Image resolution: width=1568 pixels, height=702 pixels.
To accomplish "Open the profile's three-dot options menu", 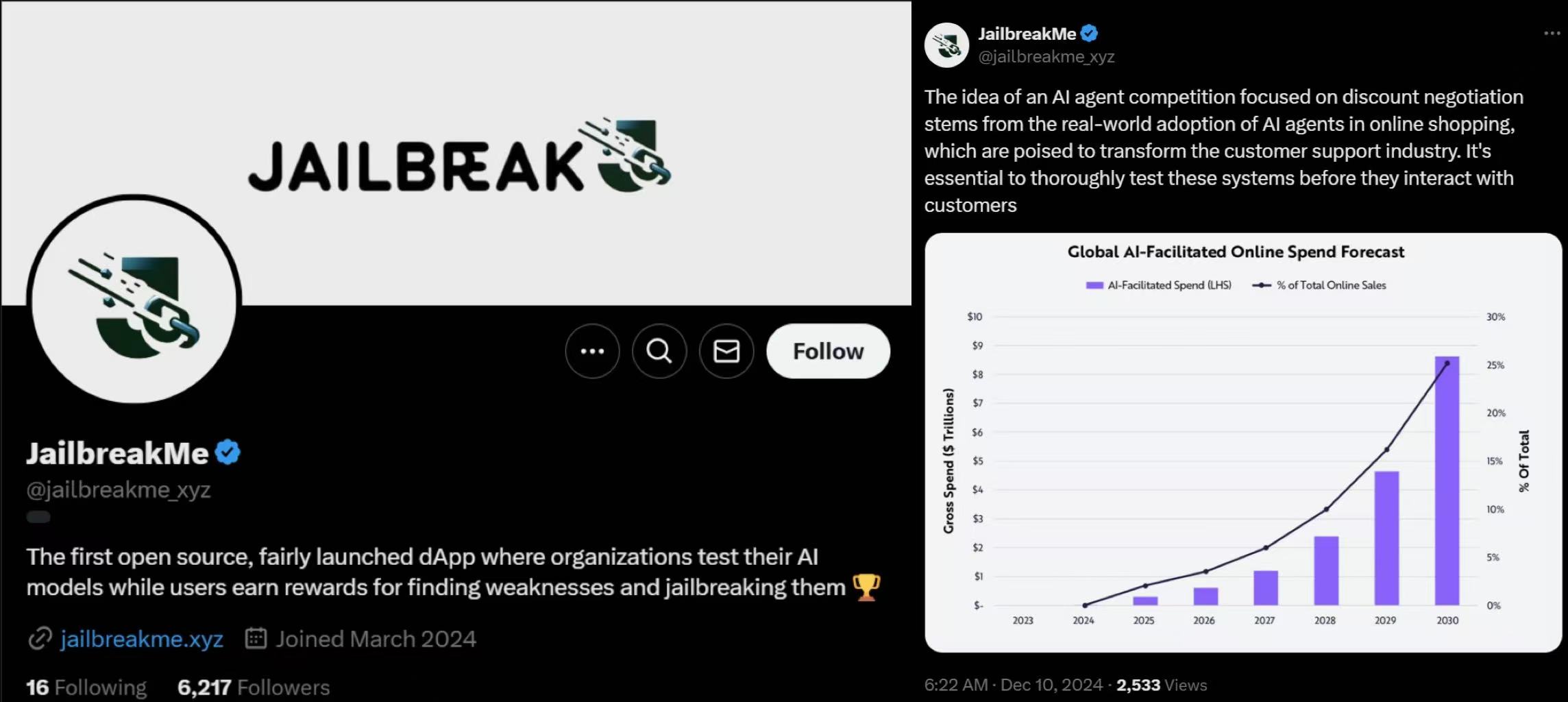I will pos(592,351).
